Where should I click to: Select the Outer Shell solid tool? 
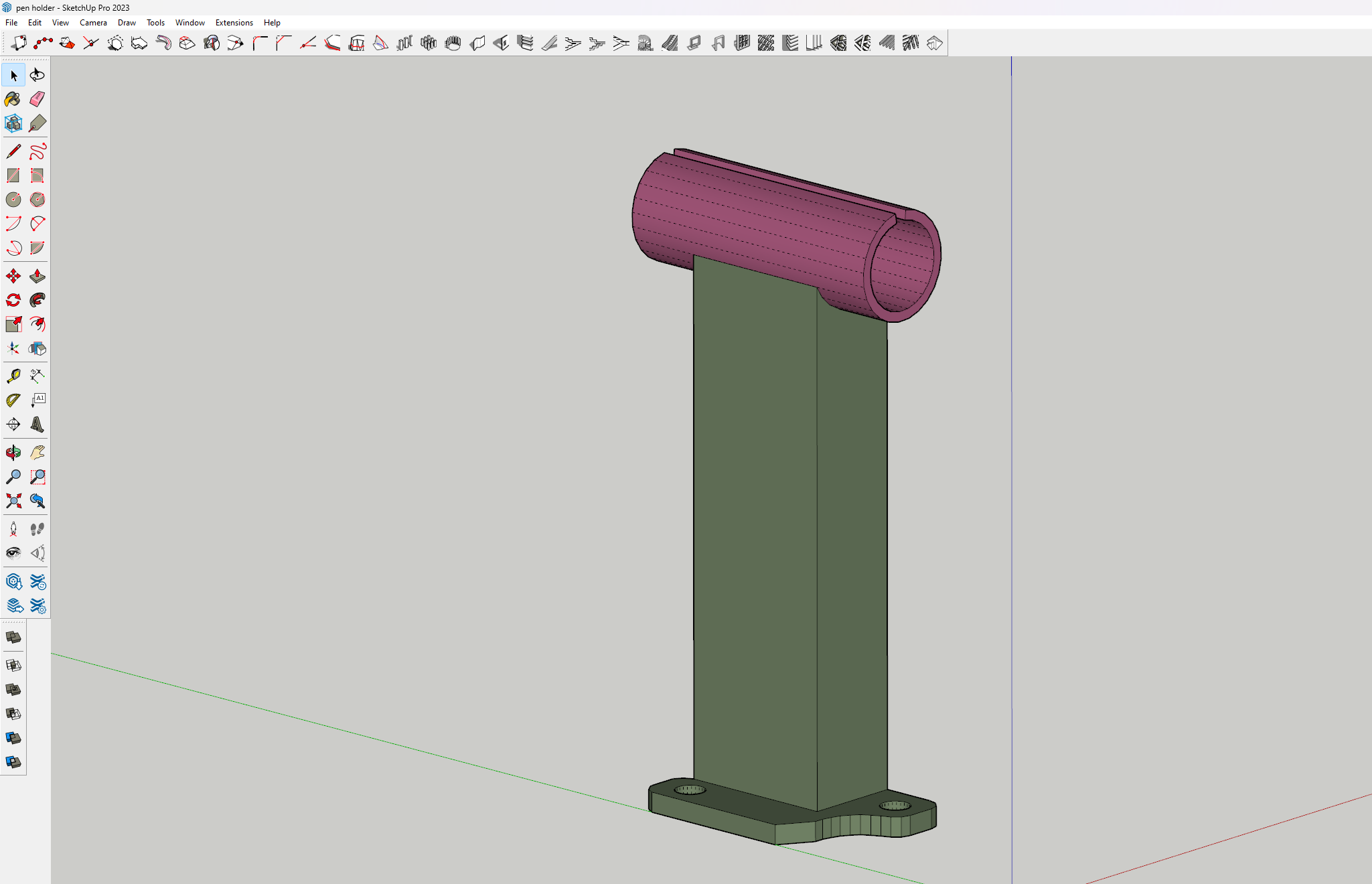coord(13,638)
